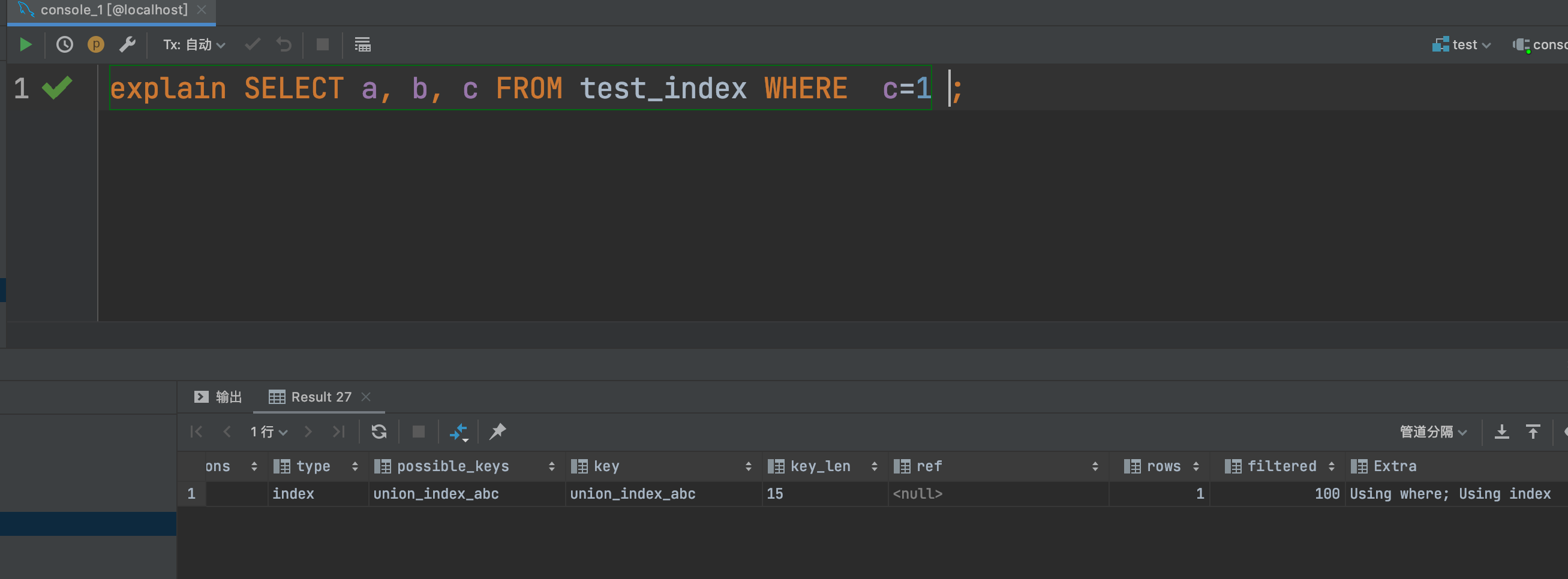Click line number 1 in editor gutter
Viewport: 1568px width, 579px height.
(x=22, y=88)
